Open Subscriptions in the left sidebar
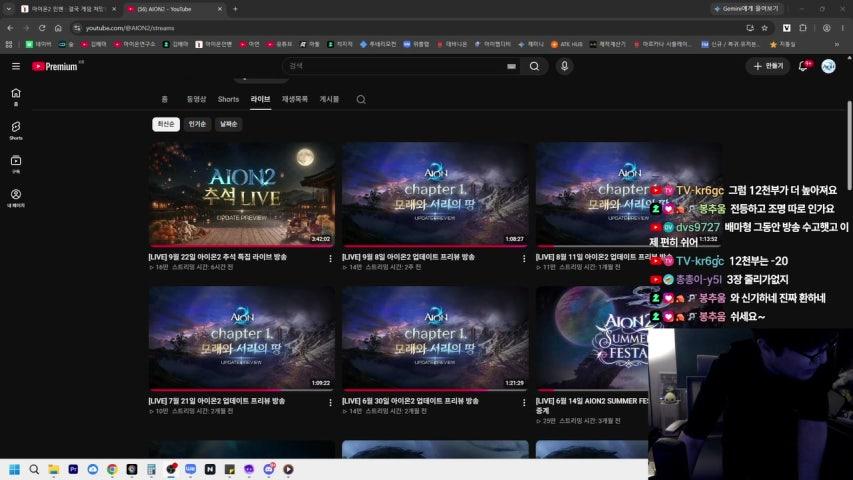This screenshot has width=853, height=480. (x=16, y=164)
